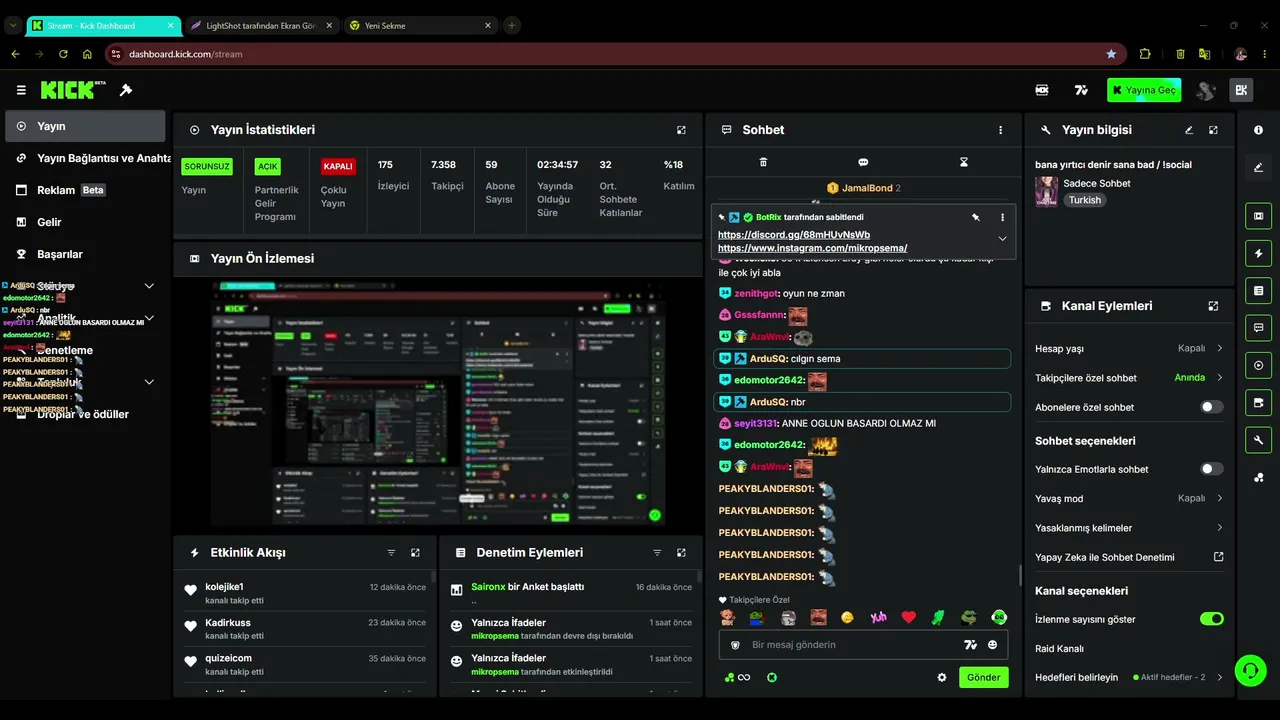Click the moderation hammer icon beside the KICK logo
This screenshot has height=720, width=1280.
pos(126,90)
